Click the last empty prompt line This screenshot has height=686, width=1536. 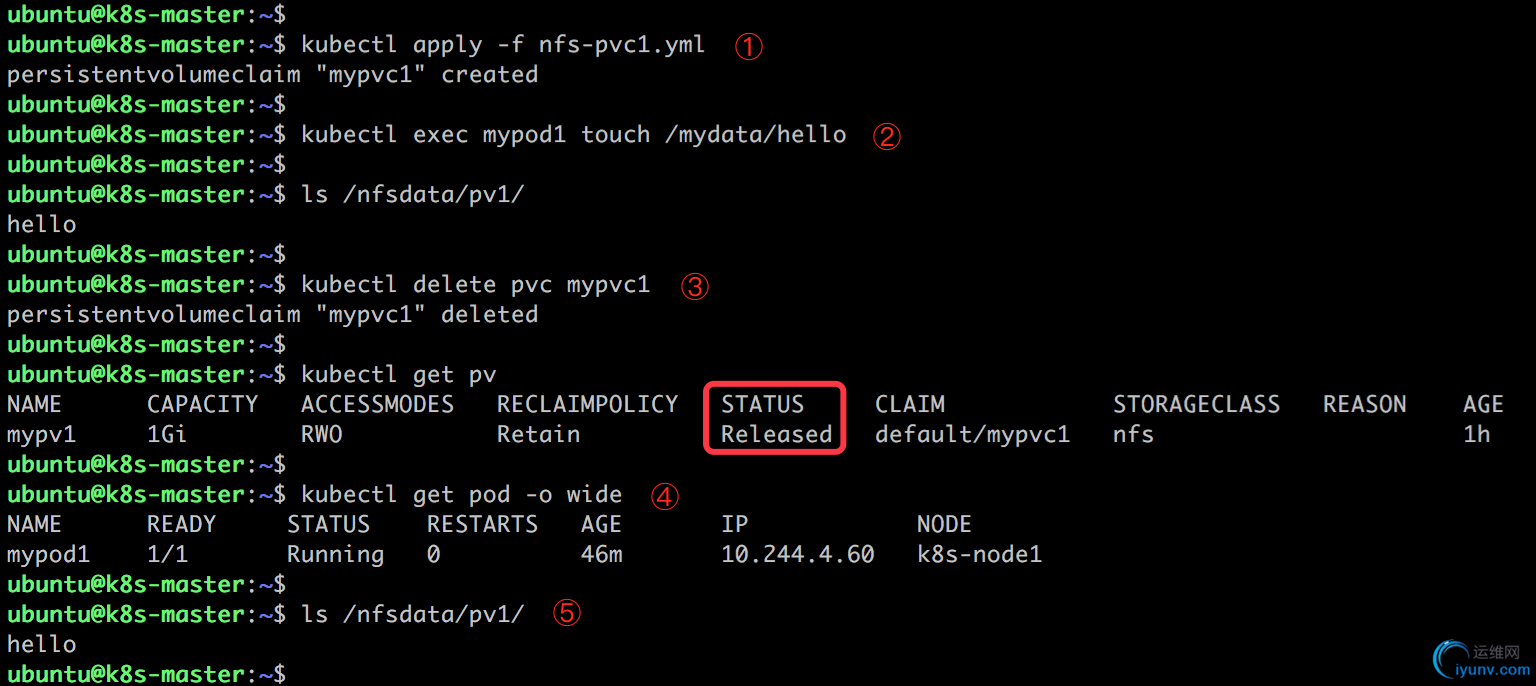point(147,674)
